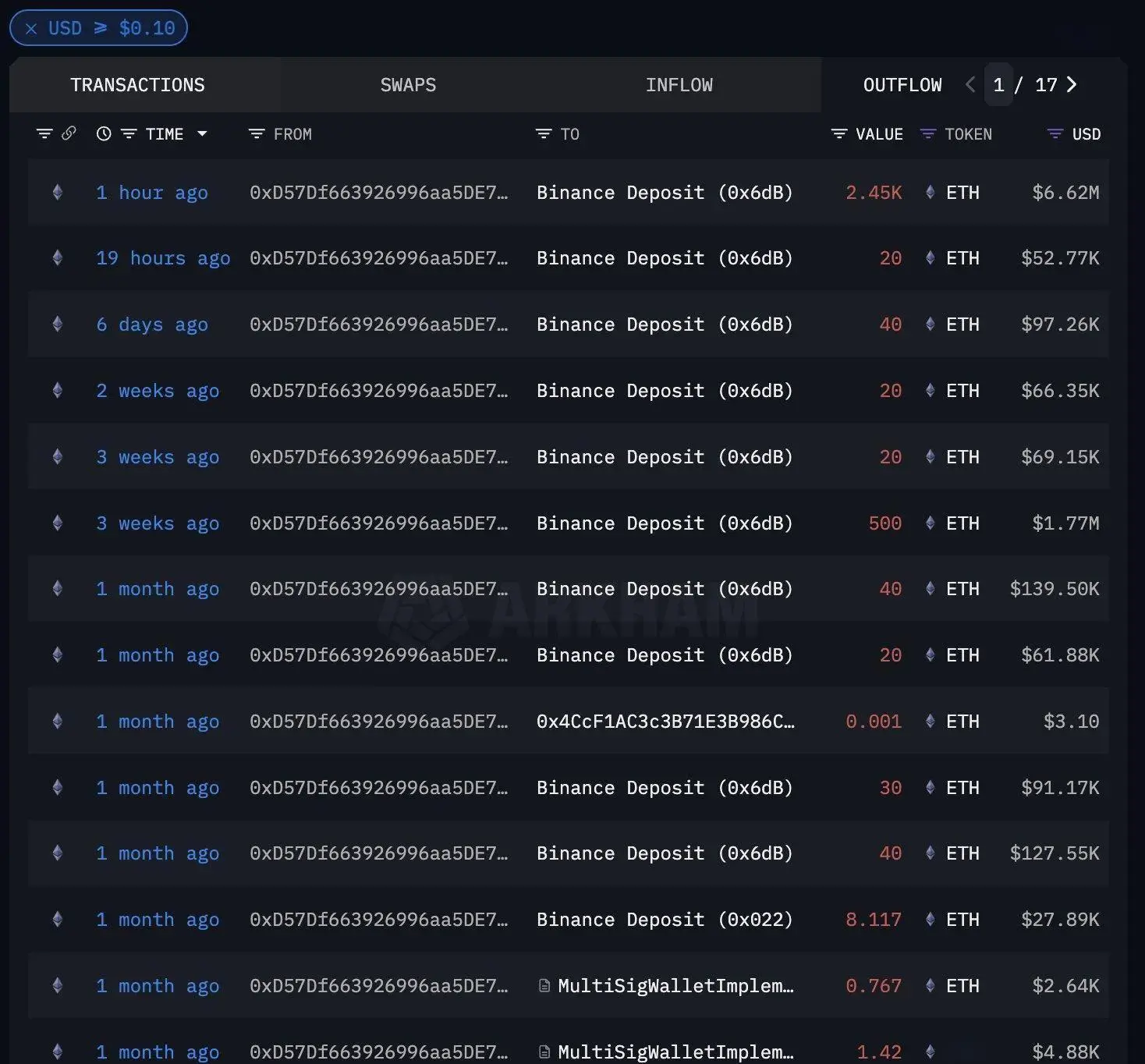The height and width of the screenshot is (1064, 1145).
Task: Open the FROM column filter
Action: 256,134
